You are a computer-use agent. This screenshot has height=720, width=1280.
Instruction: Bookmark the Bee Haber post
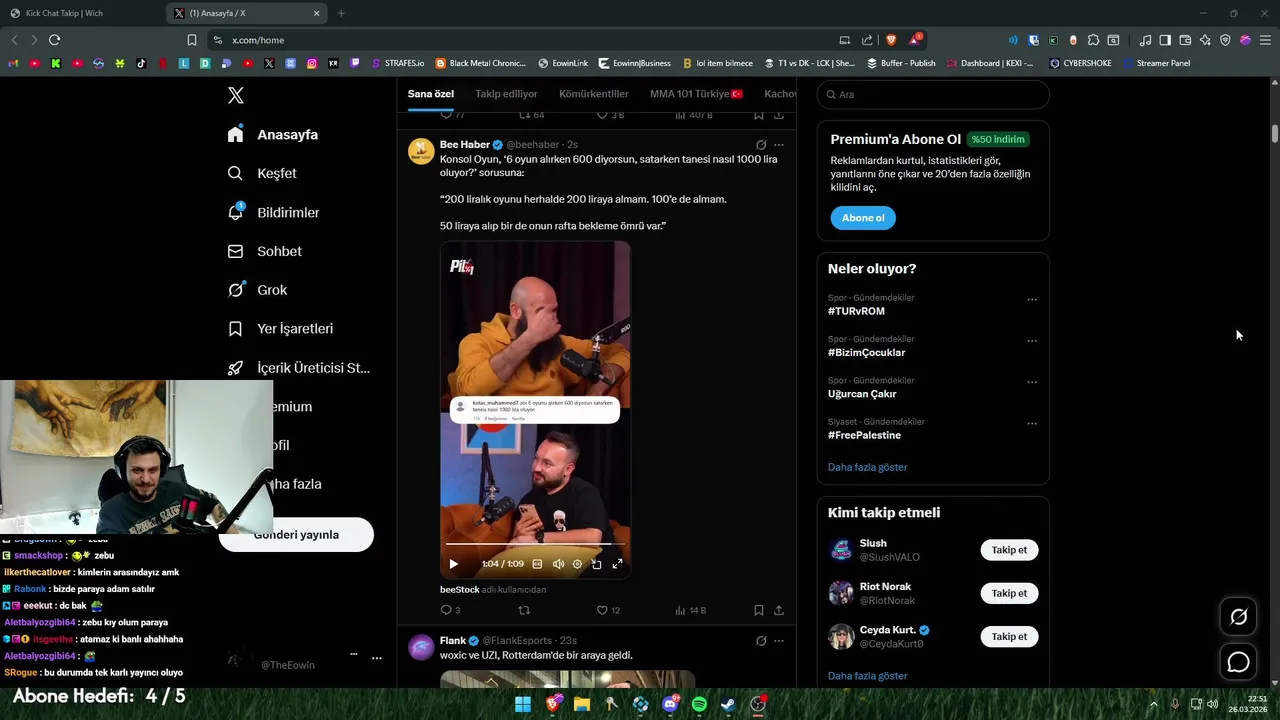(759, 610)
